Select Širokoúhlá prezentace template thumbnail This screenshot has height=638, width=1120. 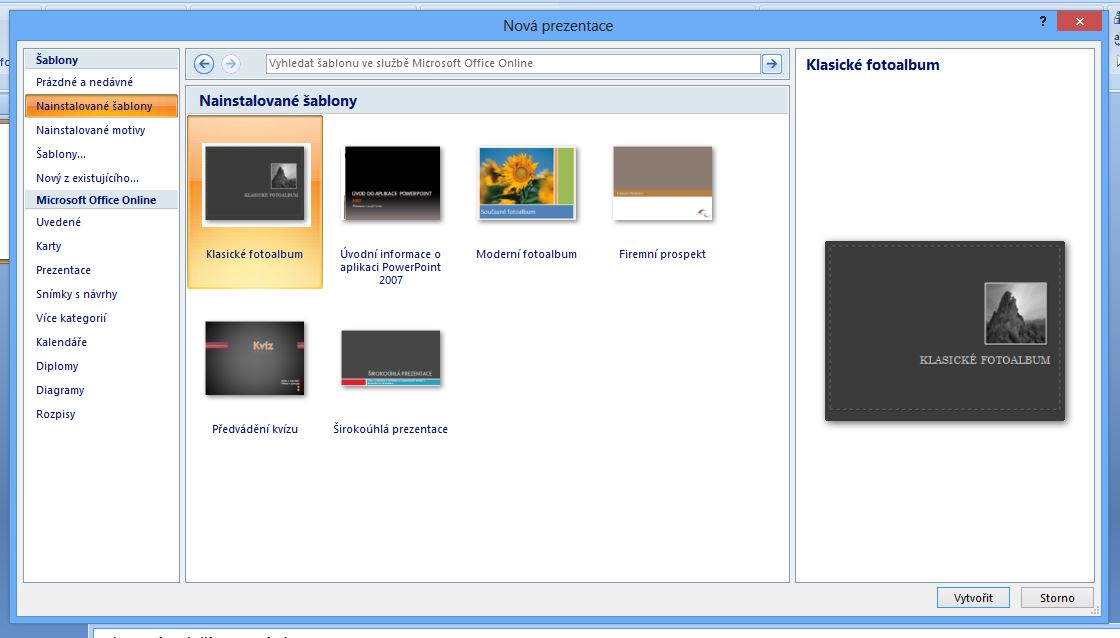(x=391, y=358)
